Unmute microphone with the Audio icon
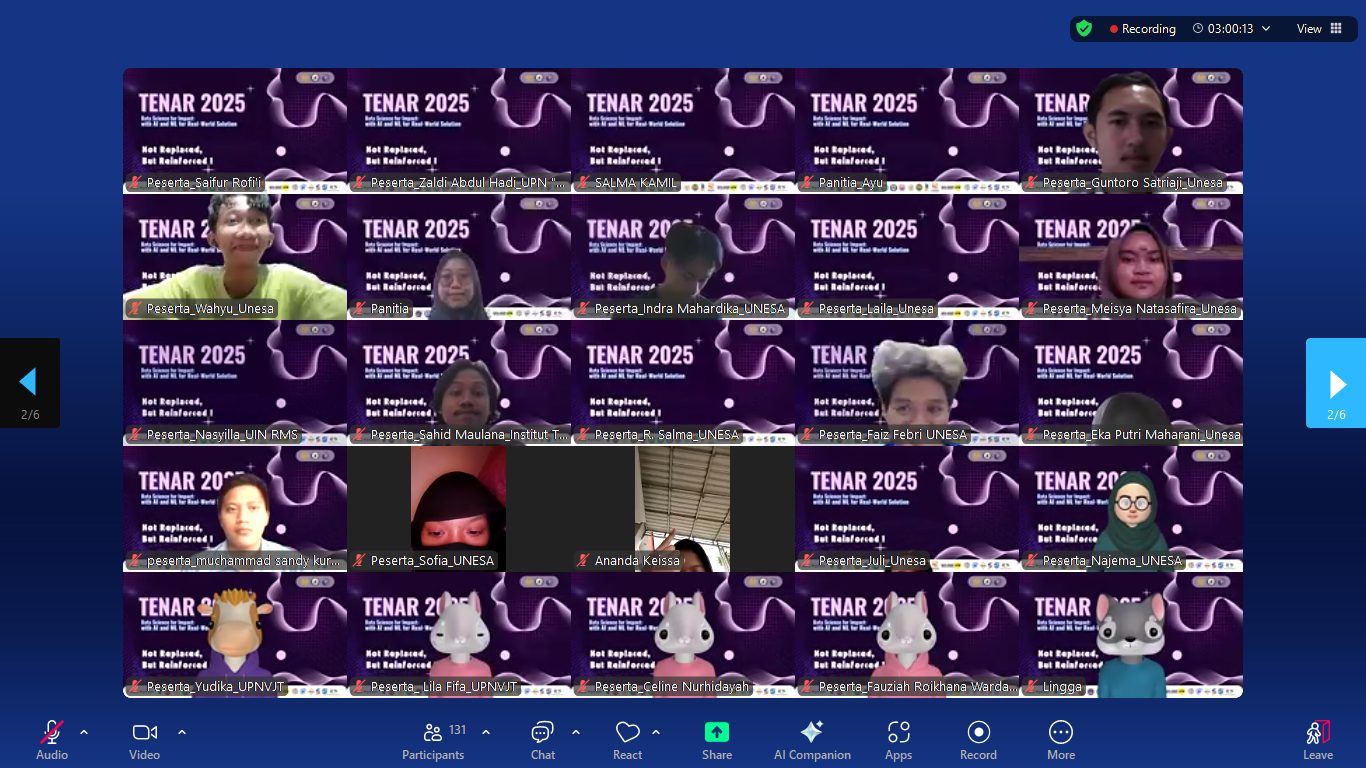Image resolution: width=1366 pixels, height=768 pixels. pos(52,733)
